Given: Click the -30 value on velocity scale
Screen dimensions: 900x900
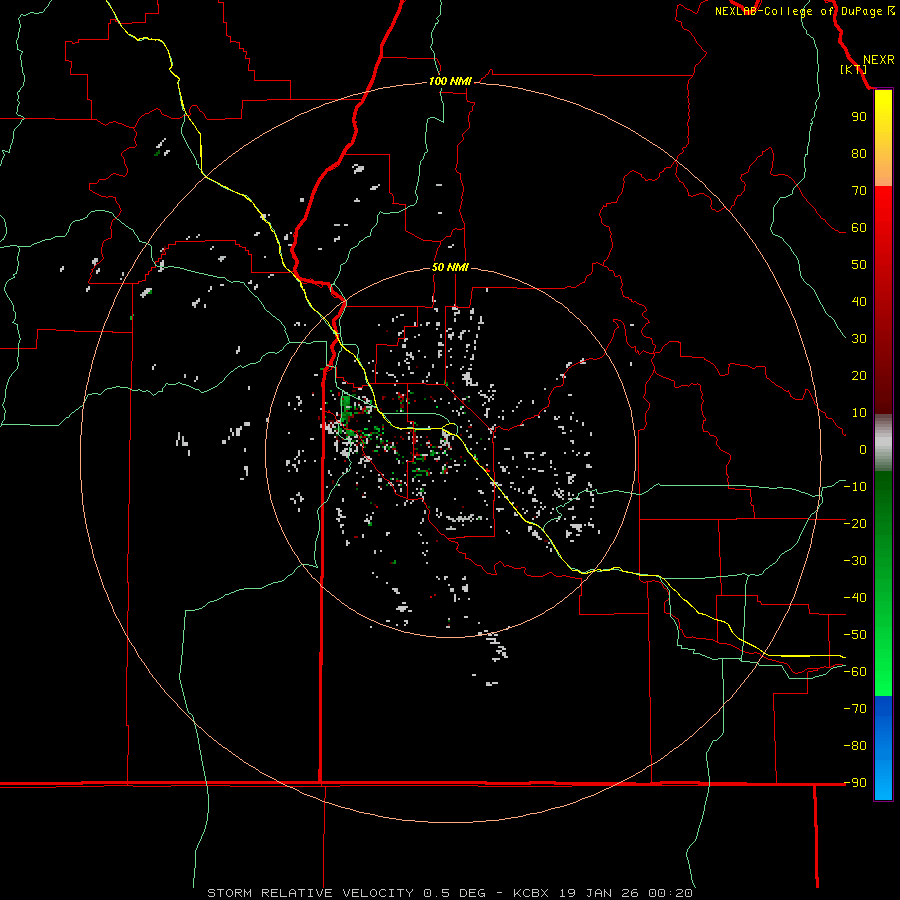Looking at the screenshot, I should (x=855, y=561).
